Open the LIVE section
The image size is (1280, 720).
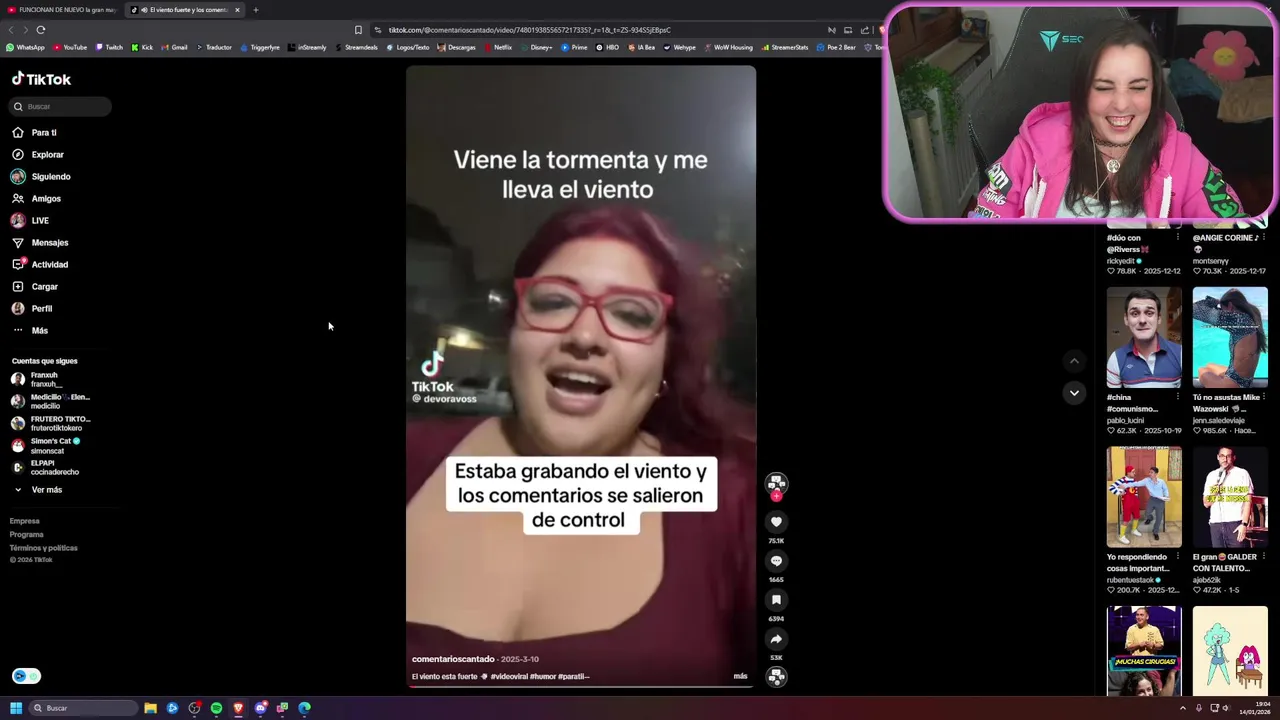(x=30, y=220)
